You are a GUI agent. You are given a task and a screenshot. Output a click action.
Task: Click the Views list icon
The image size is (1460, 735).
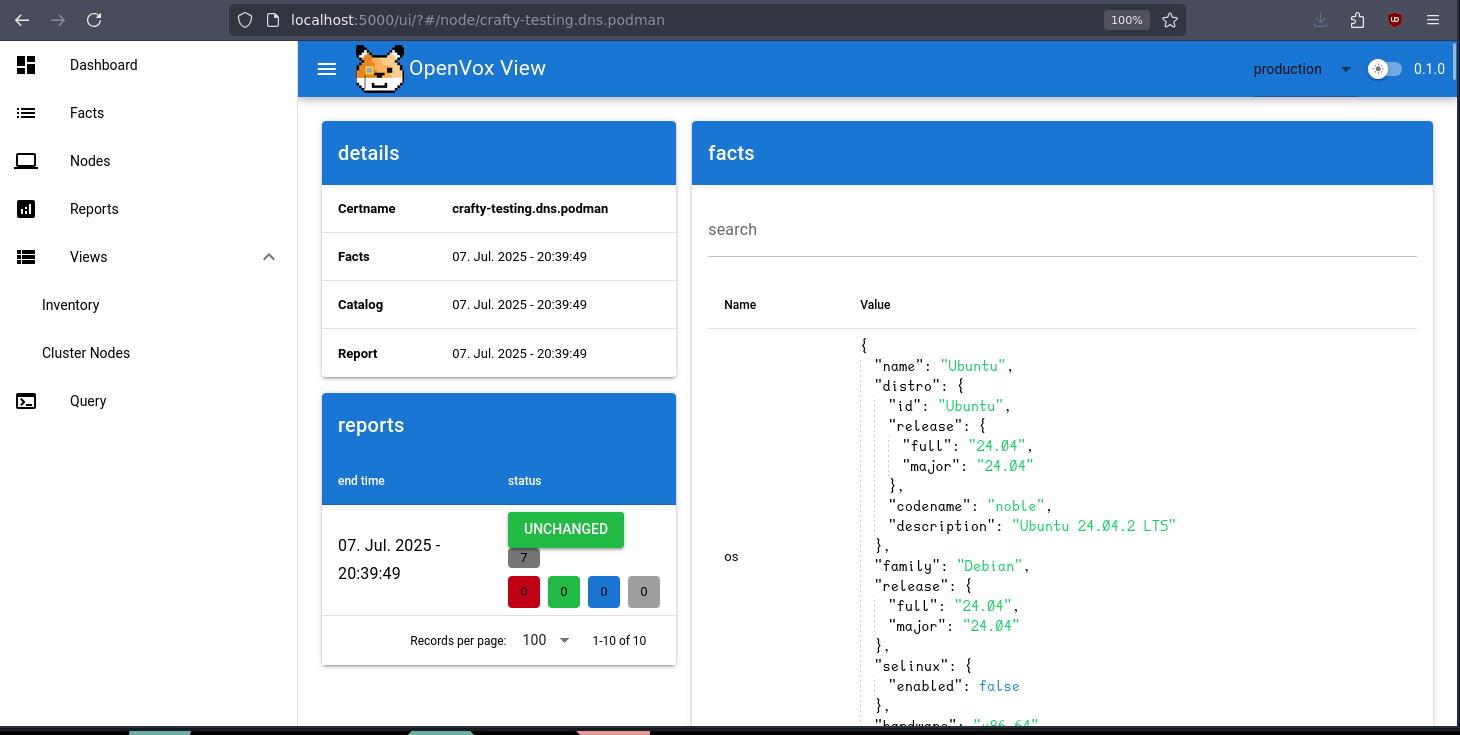point(26,256)
